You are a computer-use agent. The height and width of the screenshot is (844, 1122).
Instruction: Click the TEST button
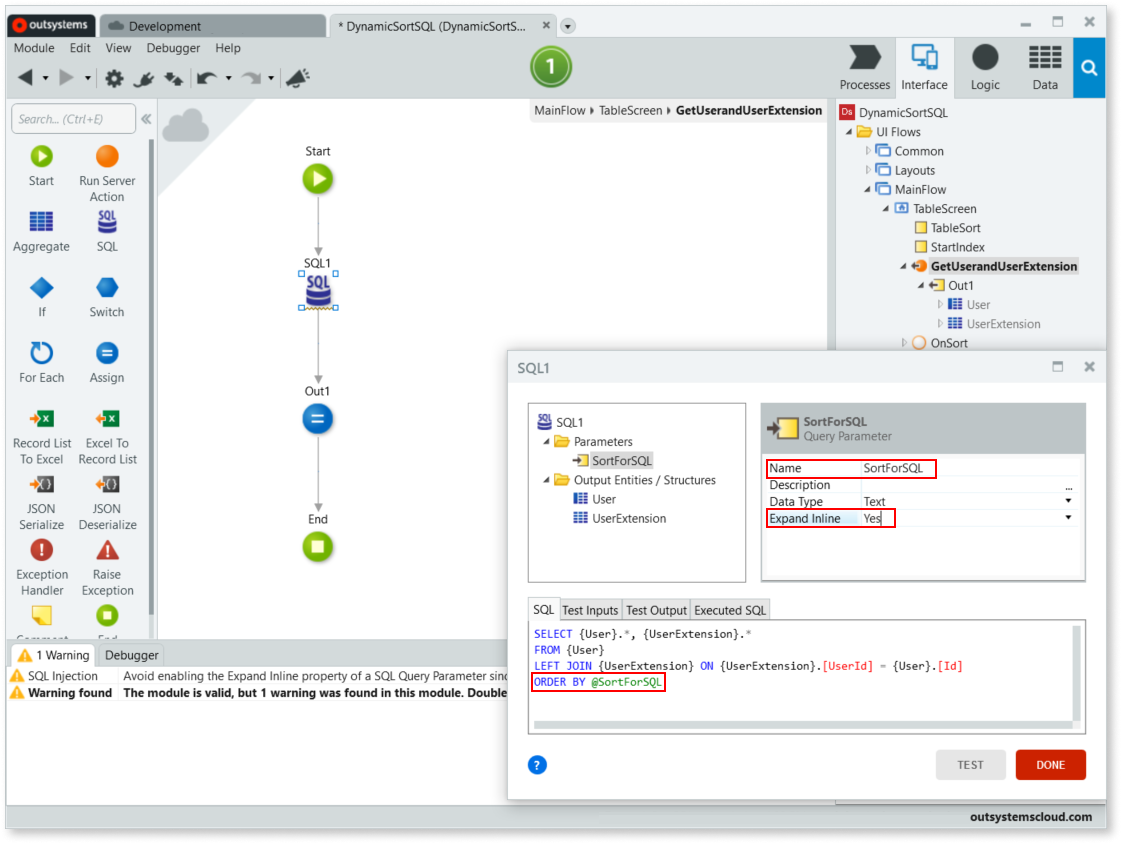tap(970, 765)
